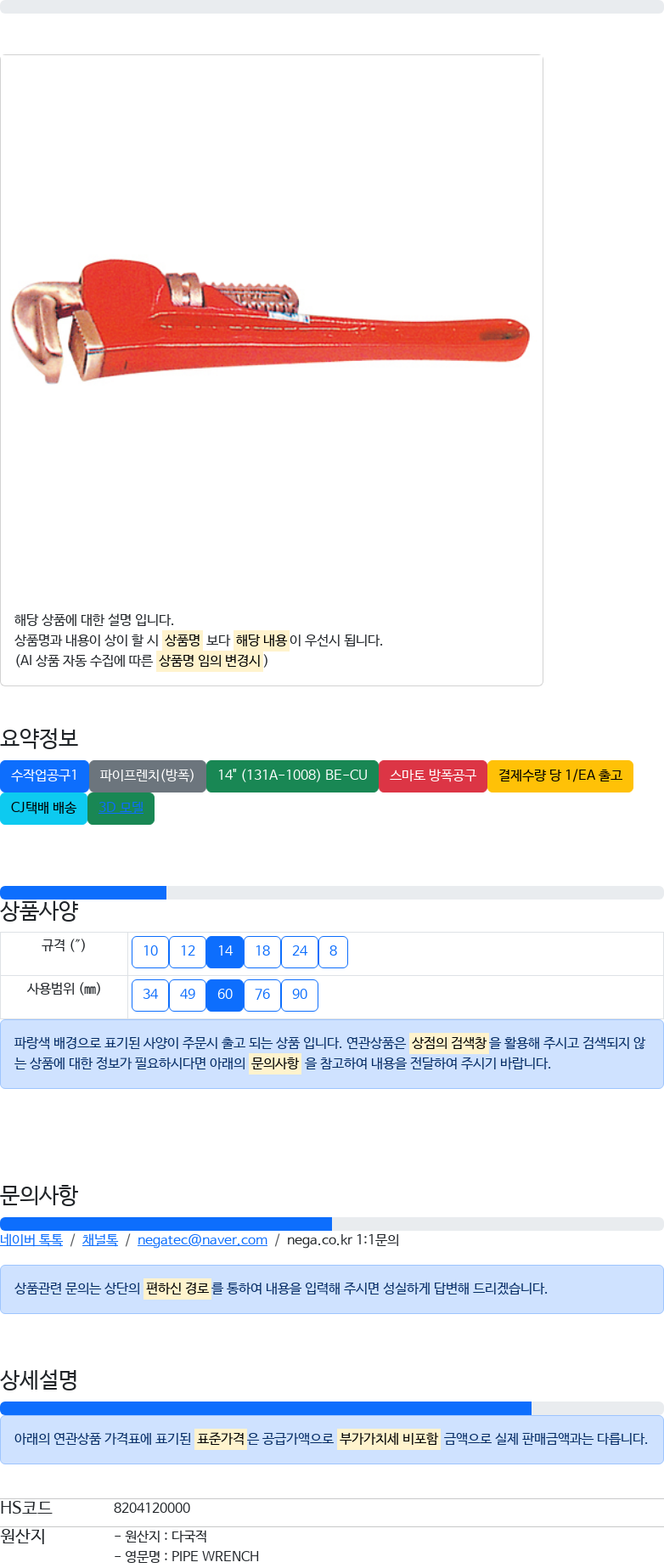Select size 10 inch option
This screenshot has height=1568, width=664.
pos(150,951)
